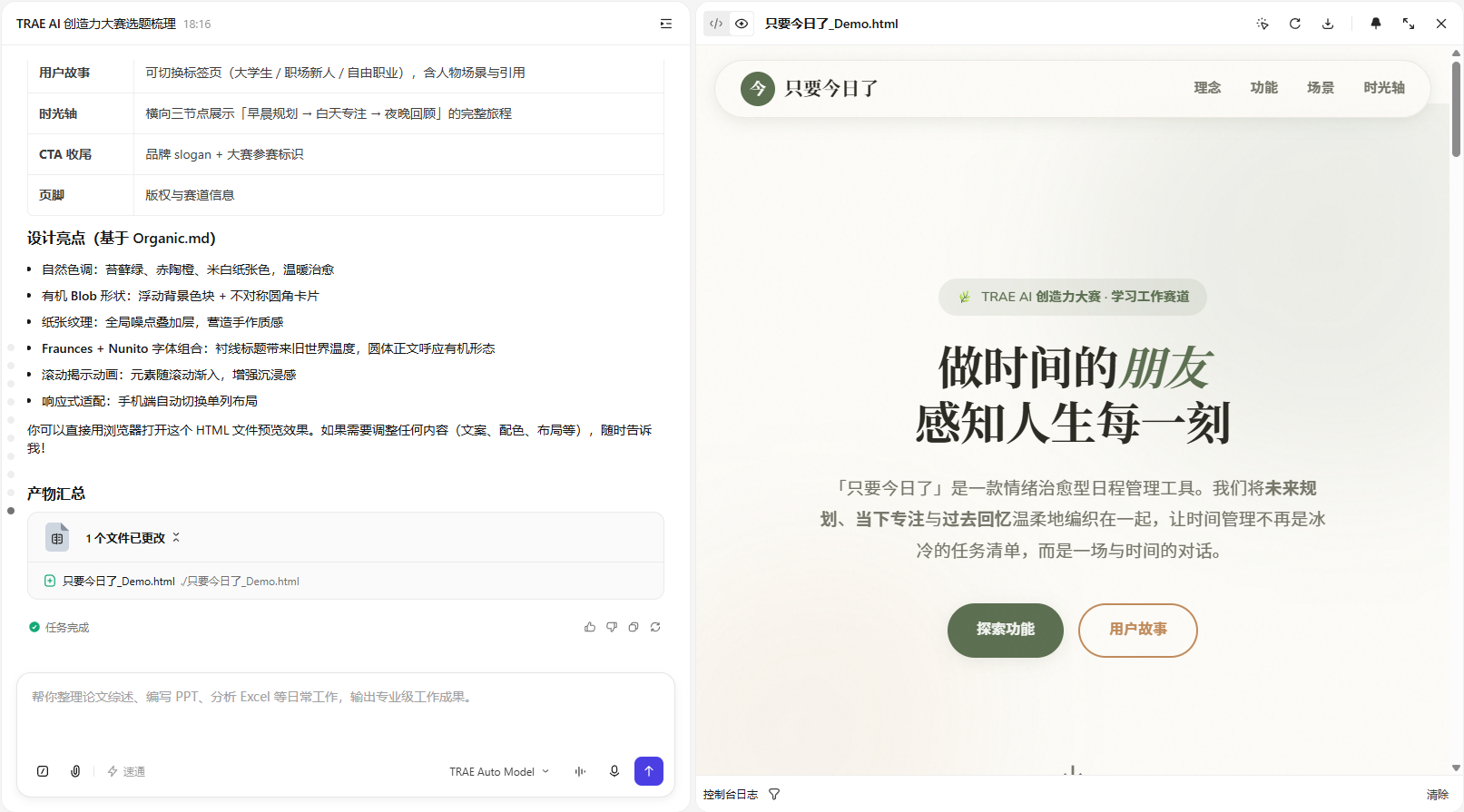
Task: Give a thumbs down to the response
Action: (612, 627)
